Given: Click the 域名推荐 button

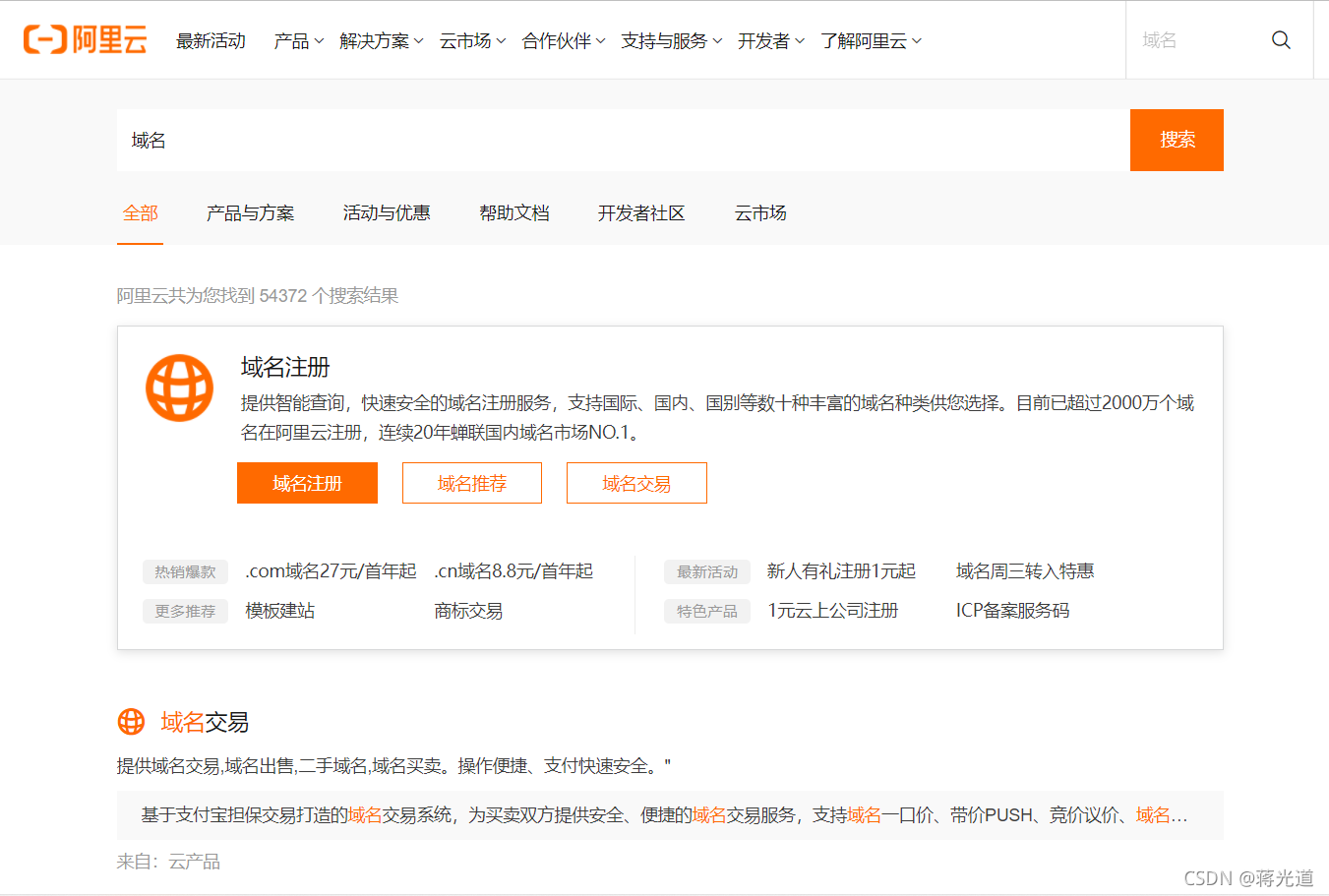Looking at the screenshot, I should click(472, 483).
